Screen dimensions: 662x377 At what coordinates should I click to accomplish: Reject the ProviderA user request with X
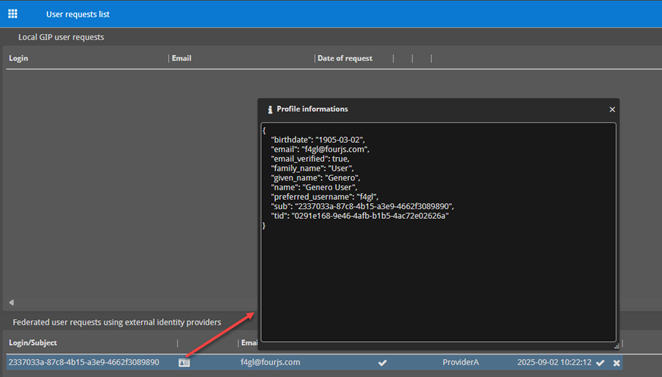pyautogui.click(x=616, y=363)
